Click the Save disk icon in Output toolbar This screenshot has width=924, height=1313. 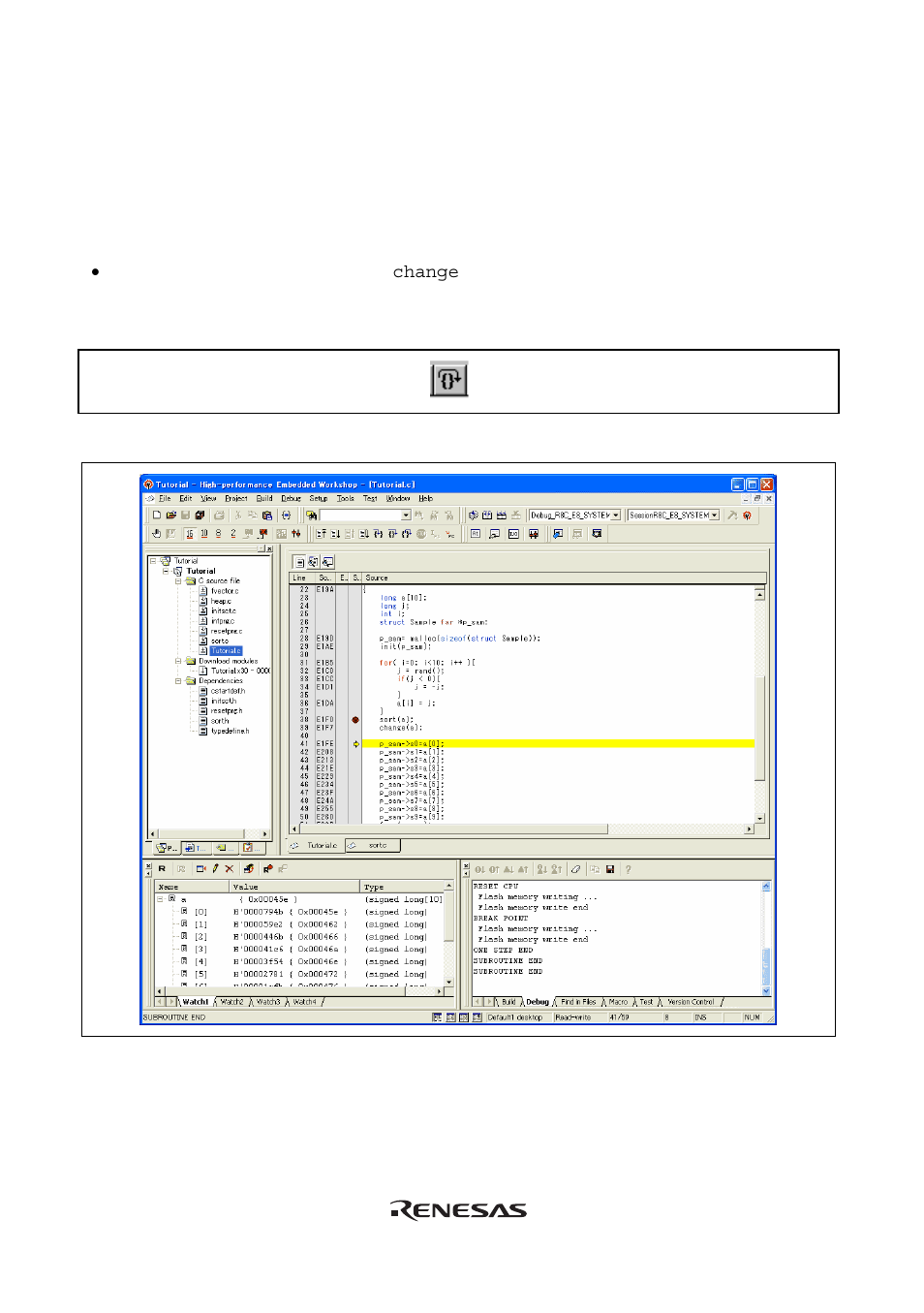610,869
